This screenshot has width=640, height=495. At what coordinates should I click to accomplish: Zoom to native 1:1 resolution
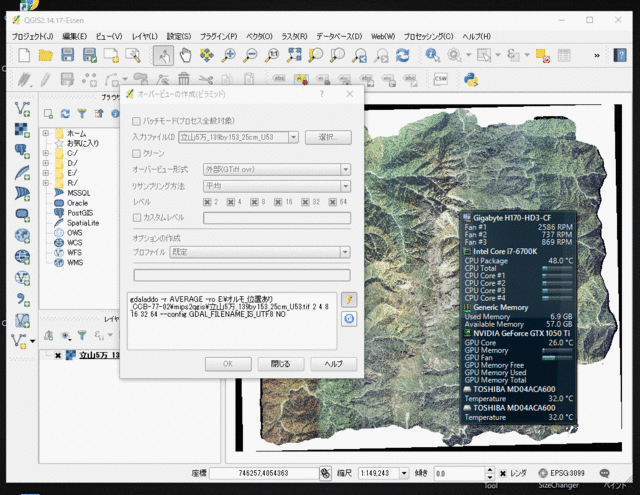point(272,55)
